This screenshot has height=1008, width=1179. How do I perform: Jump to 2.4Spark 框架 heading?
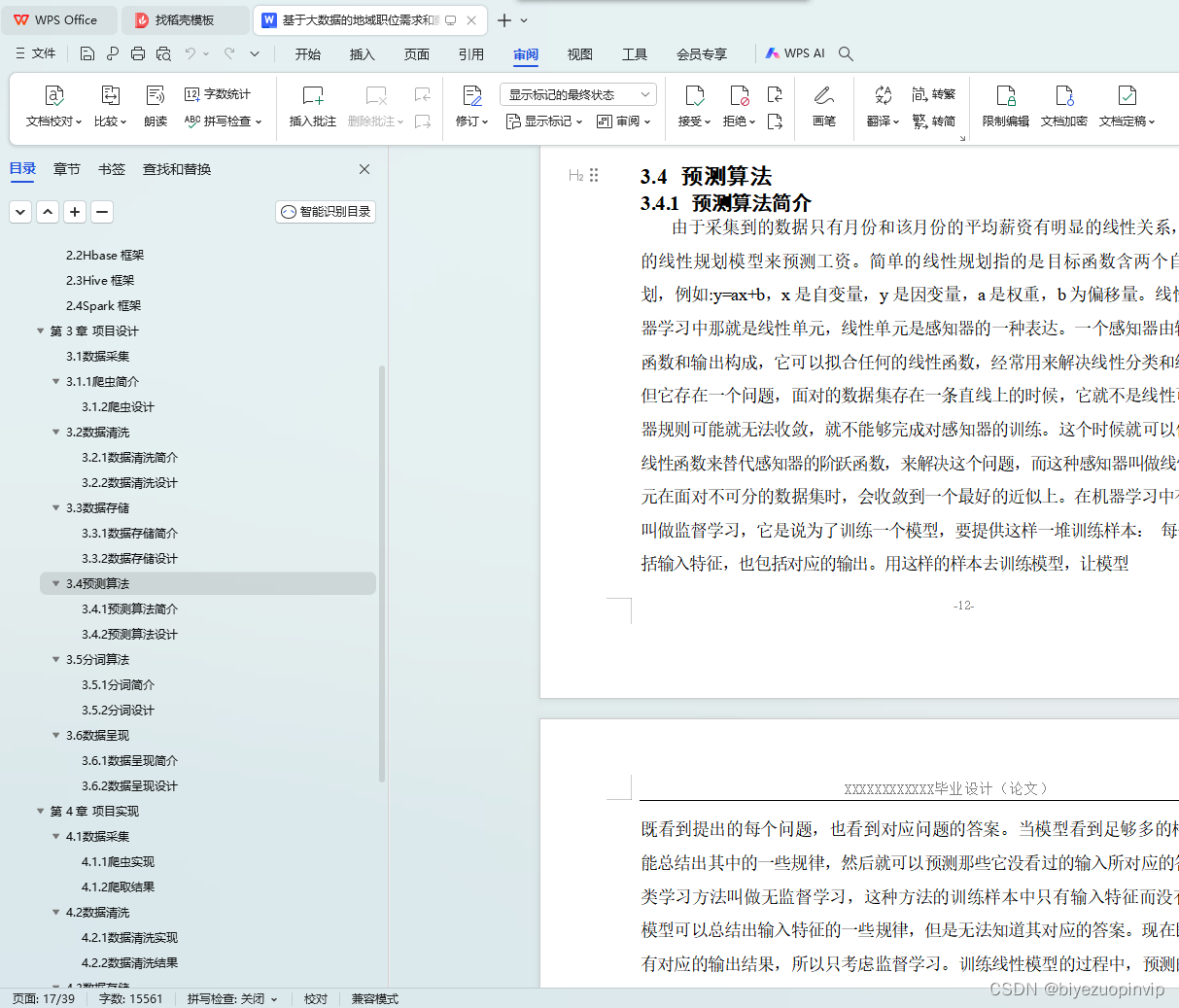pyautogui.click(x=103, y=306)
